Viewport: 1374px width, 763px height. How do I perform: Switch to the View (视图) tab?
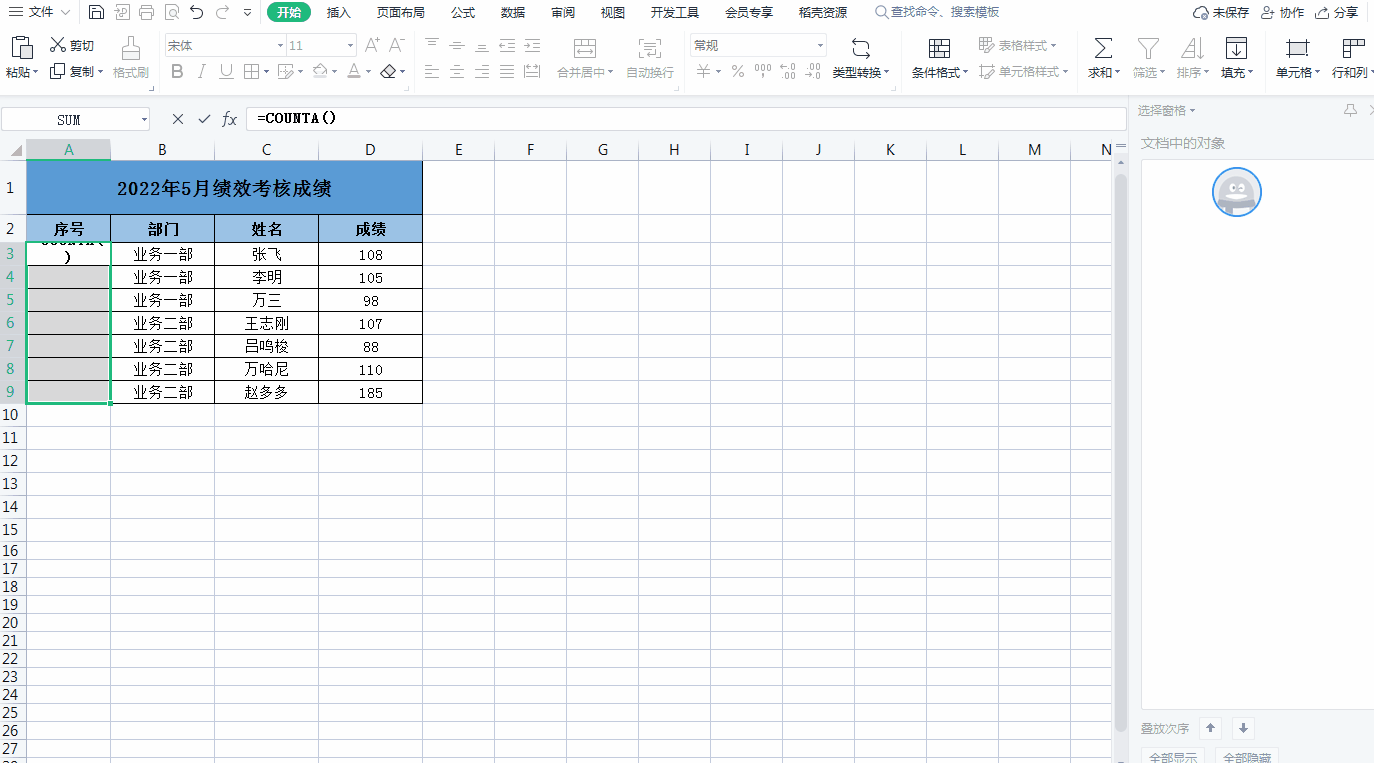tap(613, 12)
